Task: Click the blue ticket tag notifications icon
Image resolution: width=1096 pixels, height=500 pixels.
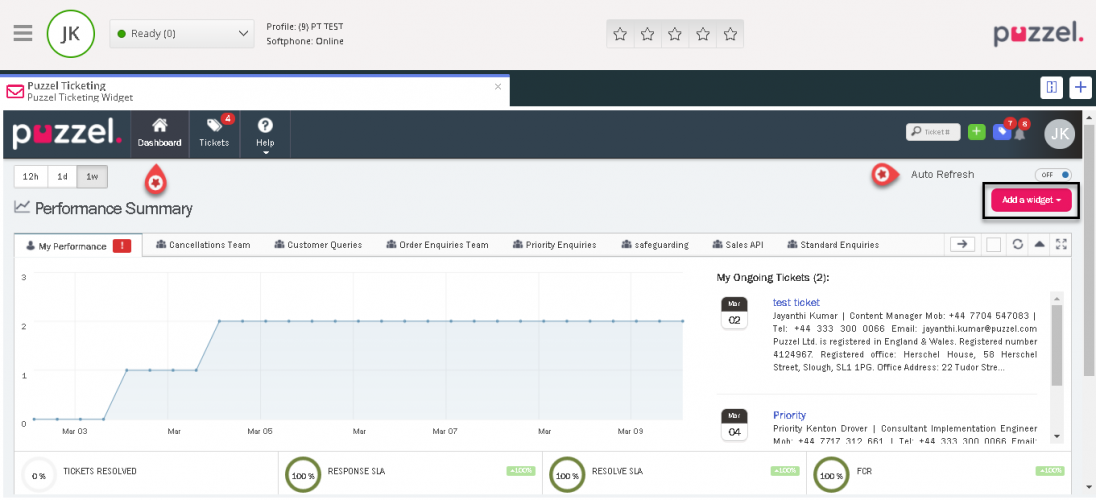Action: pos(1001,132)
